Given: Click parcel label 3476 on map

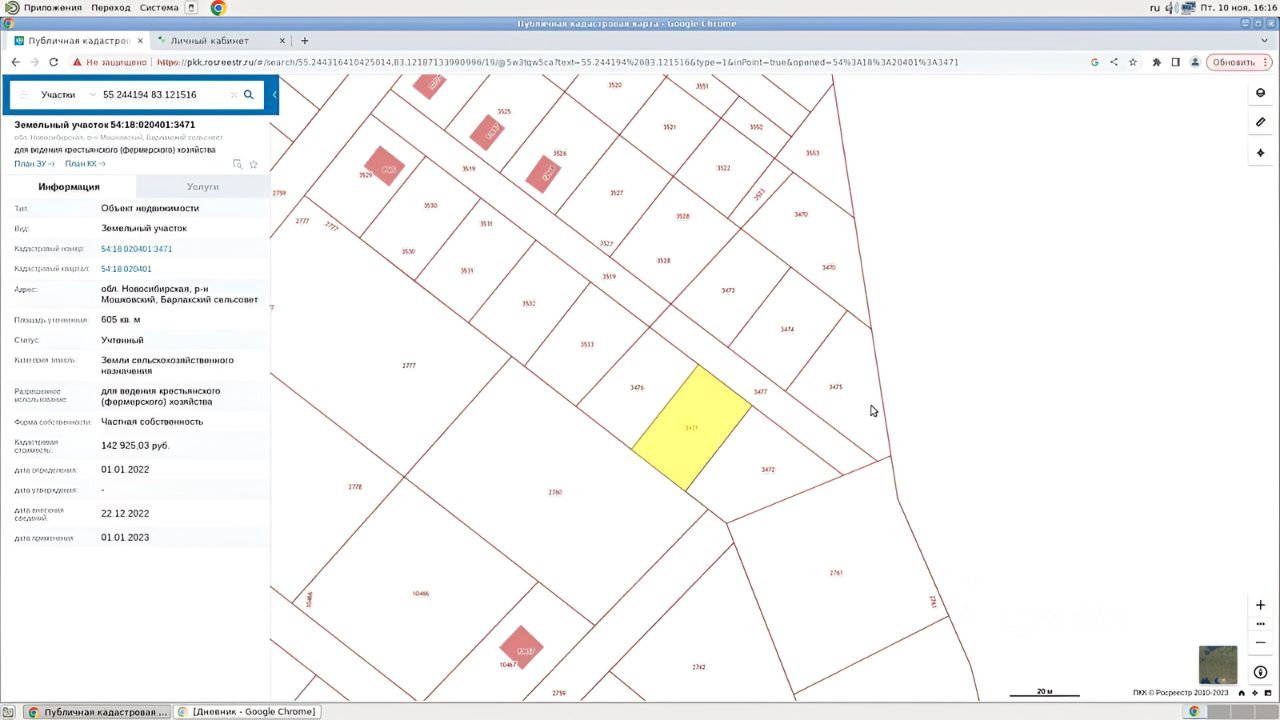Looking at the screenshot, I should point(637,387).
